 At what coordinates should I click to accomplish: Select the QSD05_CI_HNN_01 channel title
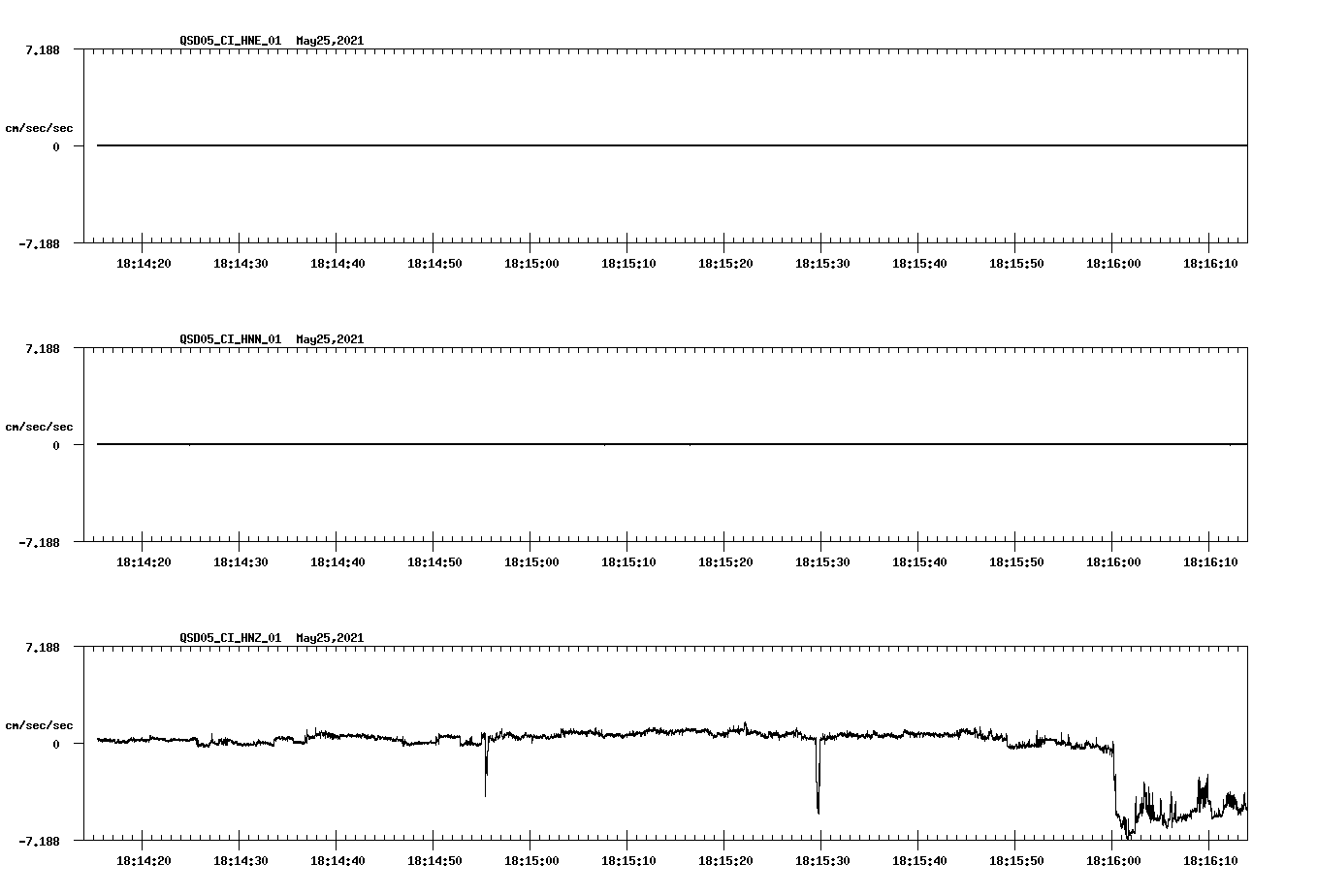click(x=233, y=339)
